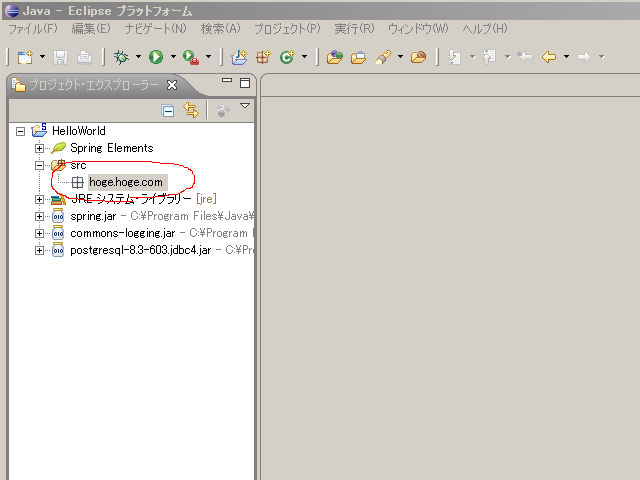Click the New file wizard icon

24,57
